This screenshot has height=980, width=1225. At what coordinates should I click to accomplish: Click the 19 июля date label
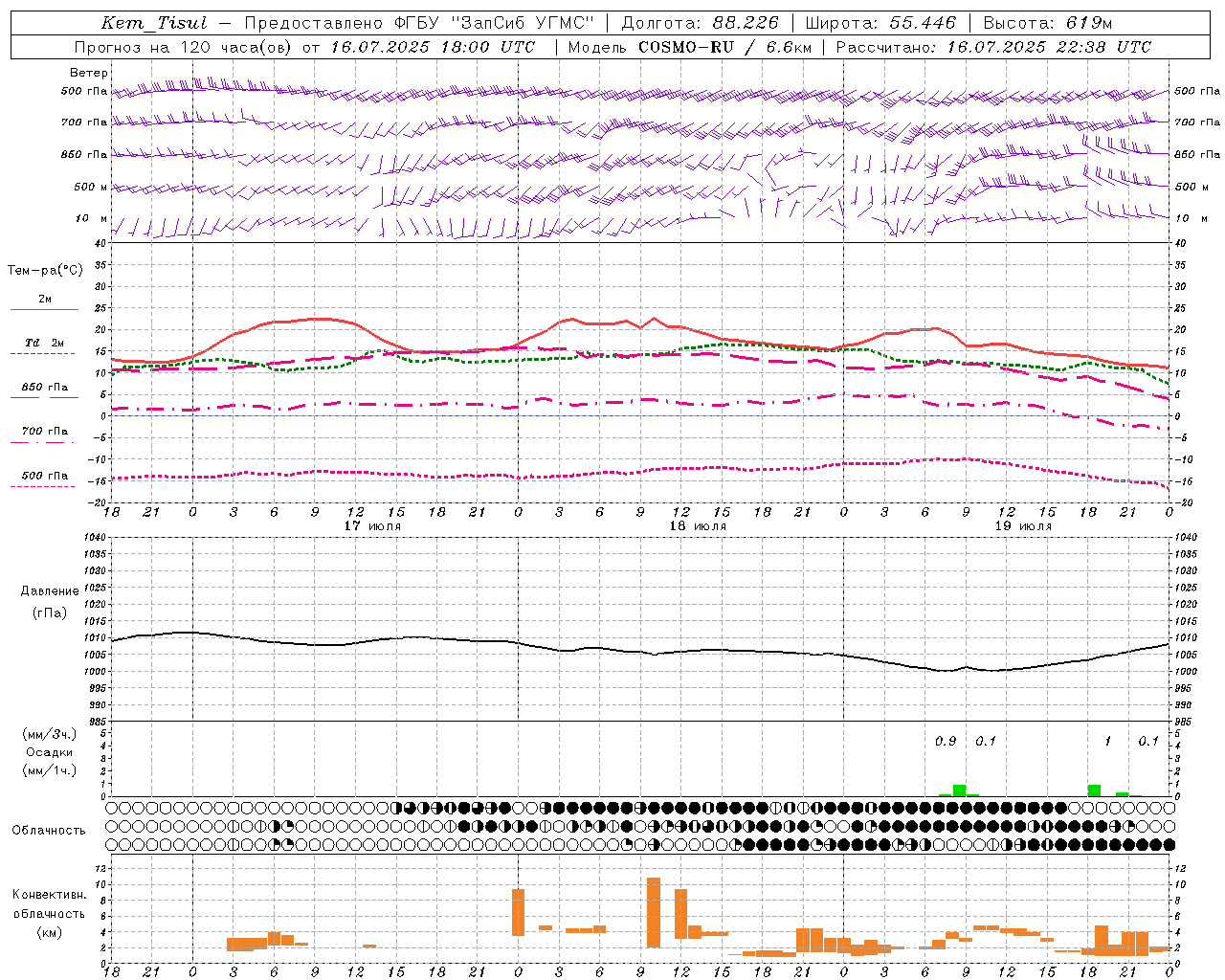click(1023, 526)
